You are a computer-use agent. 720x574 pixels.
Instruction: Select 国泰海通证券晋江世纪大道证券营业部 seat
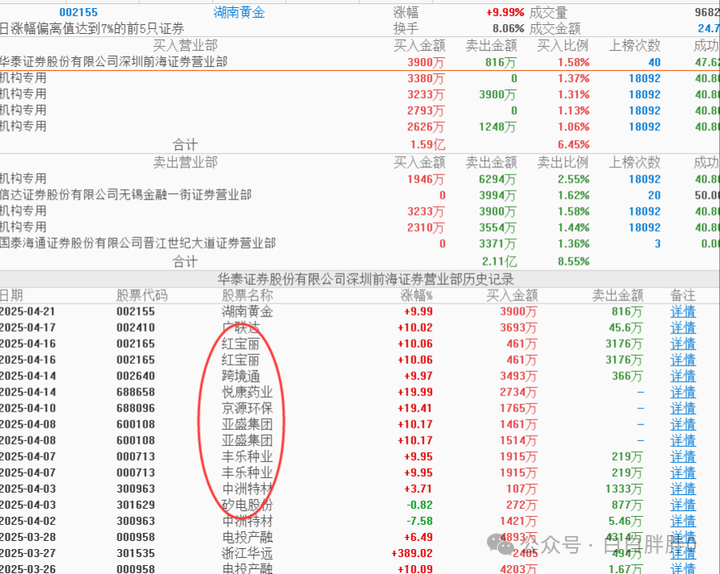point(138,243)
